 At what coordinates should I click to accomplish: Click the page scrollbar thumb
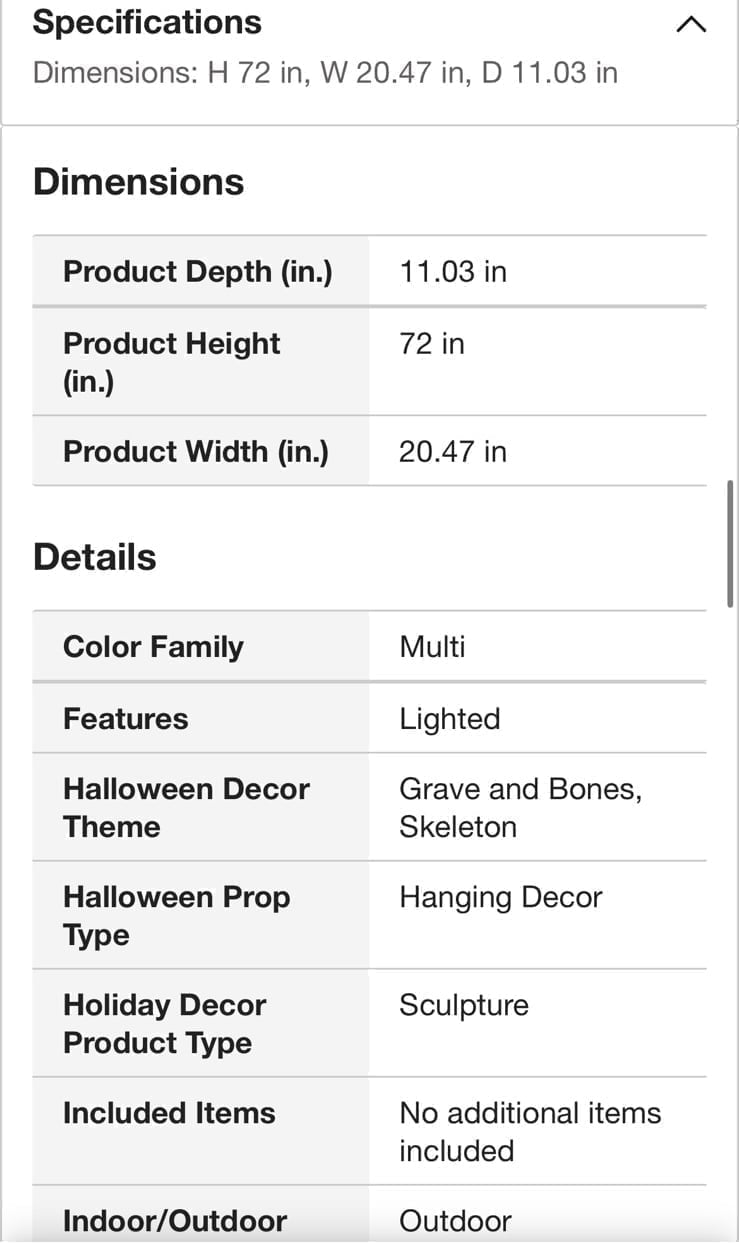click(x=732, y=543)
